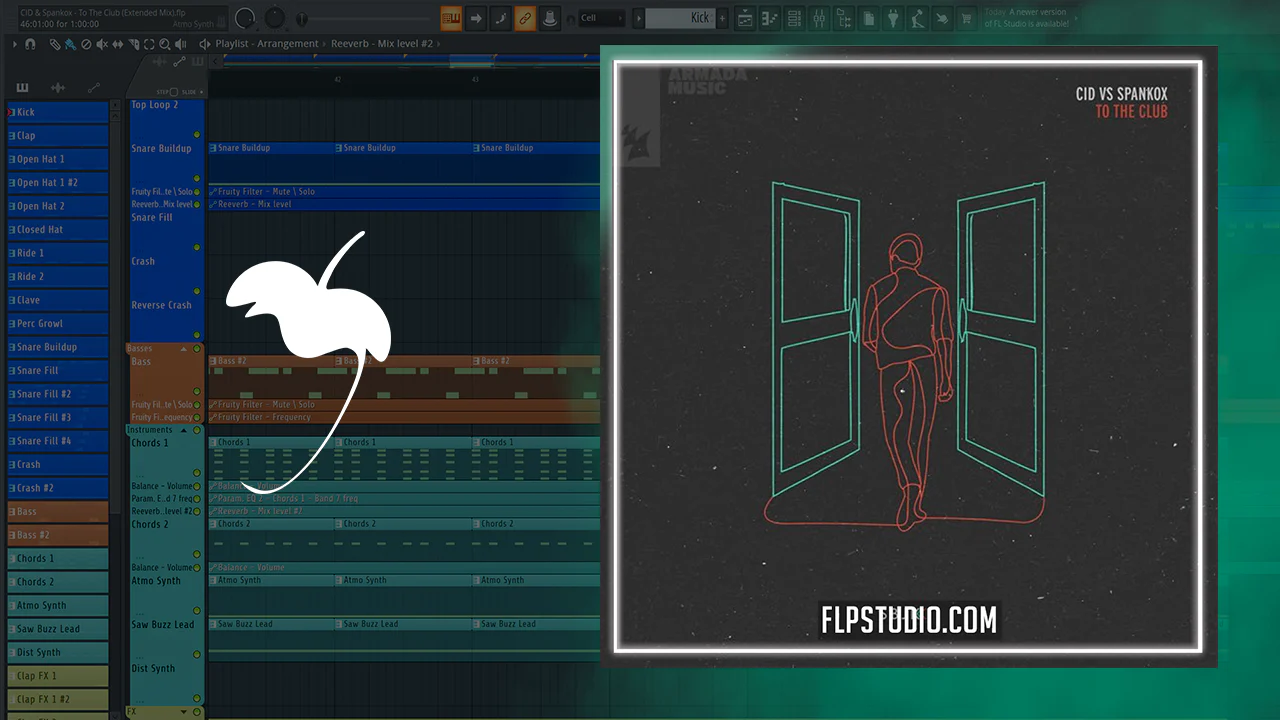Select the Chords 2 pattern in picker
This screenshot has width=1280, height=720.
tap(57, 581)
